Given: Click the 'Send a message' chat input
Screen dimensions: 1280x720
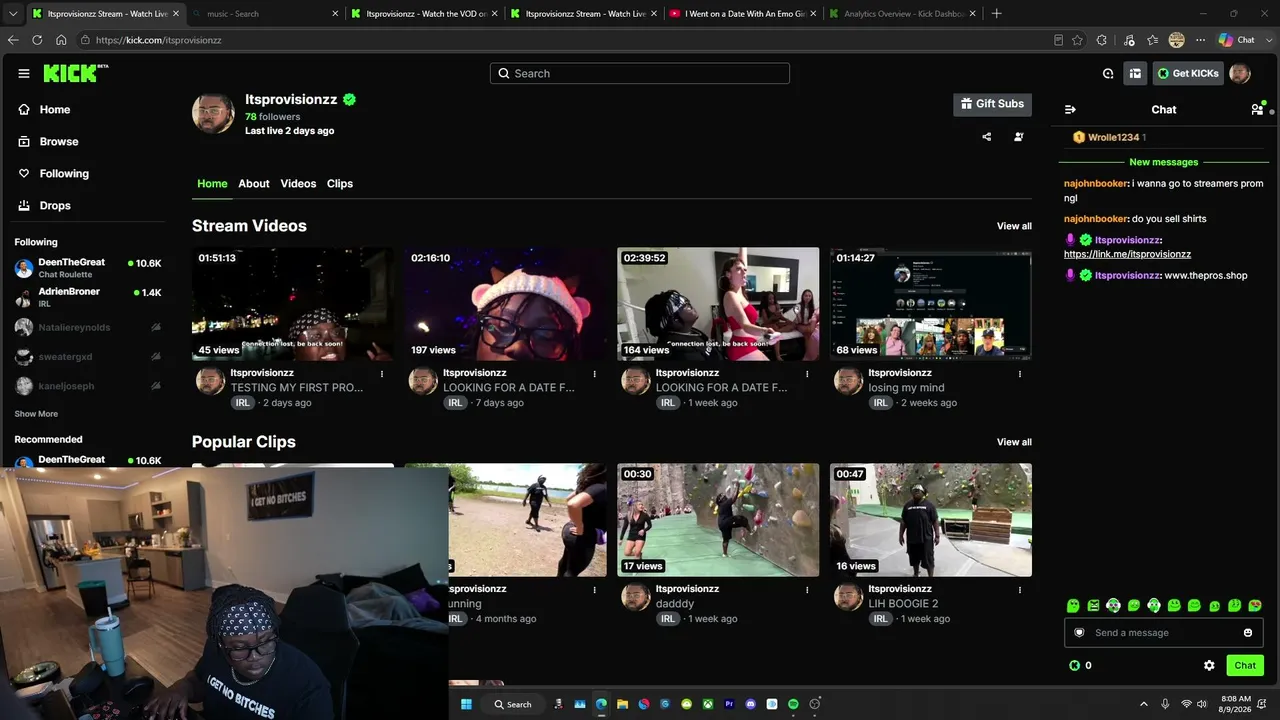Looking at the screenshot, I should click(x=1164, y=632).
